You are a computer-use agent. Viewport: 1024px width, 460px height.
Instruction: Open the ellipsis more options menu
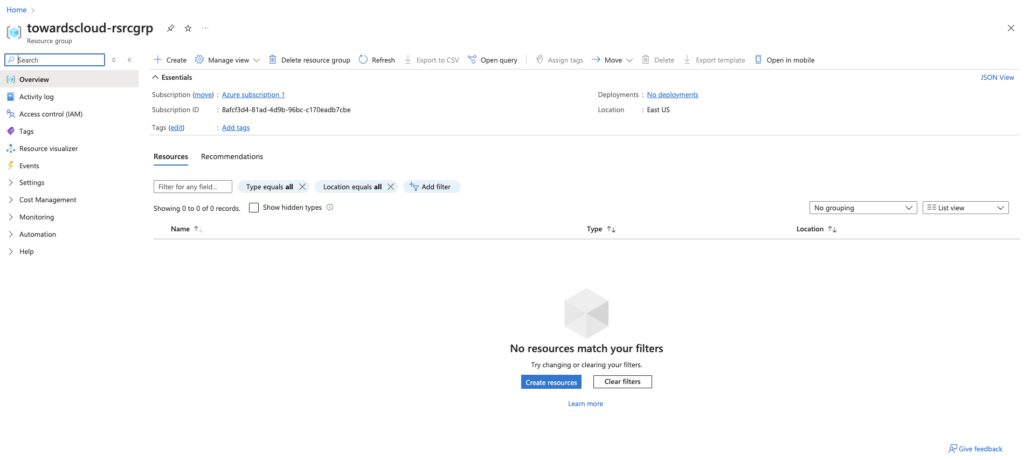[x=205, y=29]
